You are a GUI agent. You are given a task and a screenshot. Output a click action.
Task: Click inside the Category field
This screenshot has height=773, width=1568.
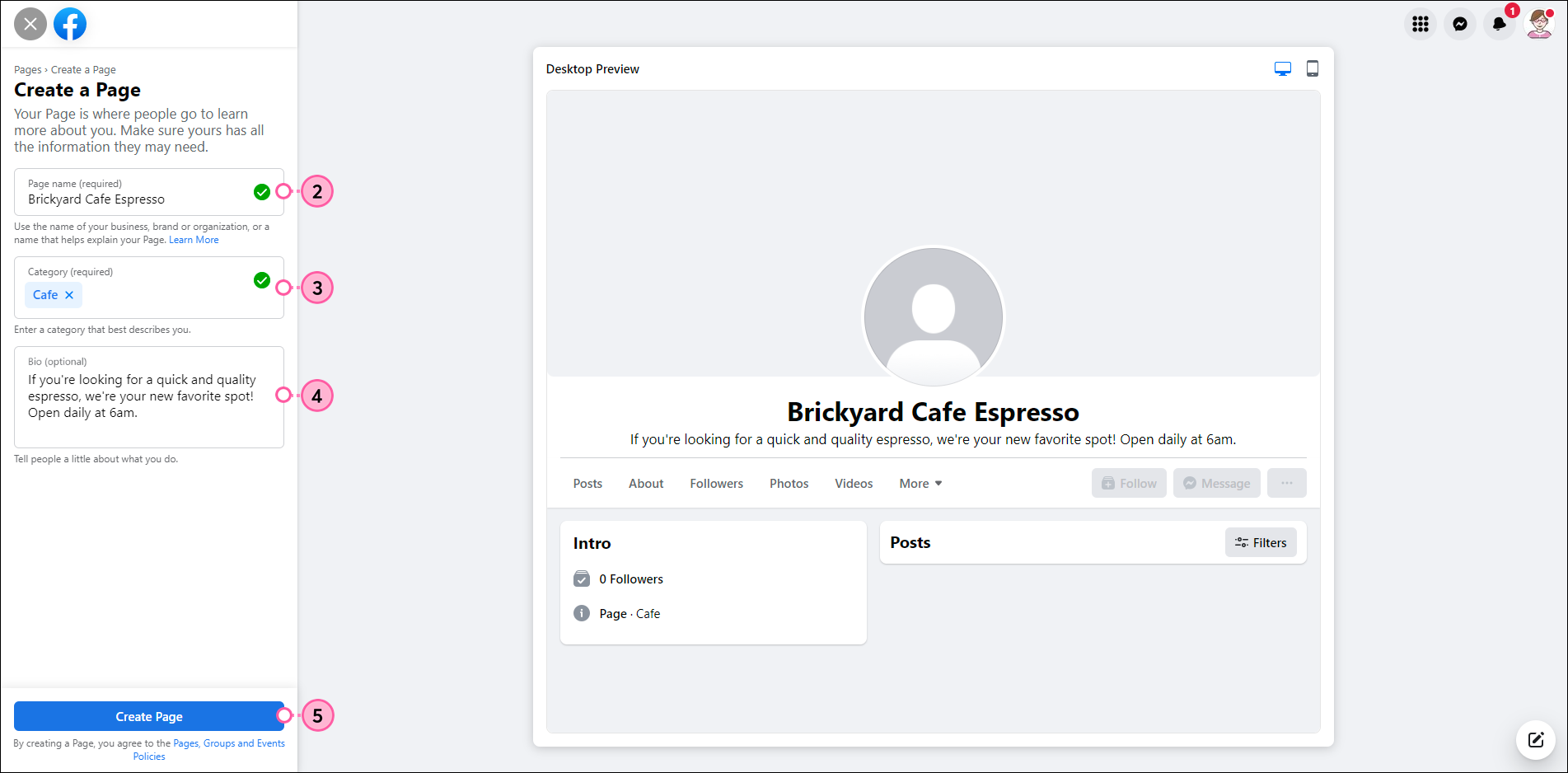[x=149, y=288]
